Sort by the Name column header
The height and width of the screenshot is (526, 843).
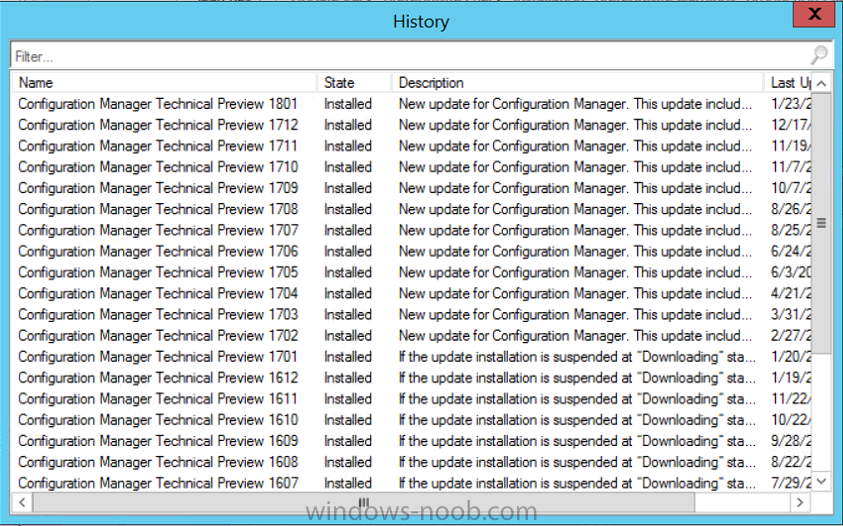tap(165, 83)
